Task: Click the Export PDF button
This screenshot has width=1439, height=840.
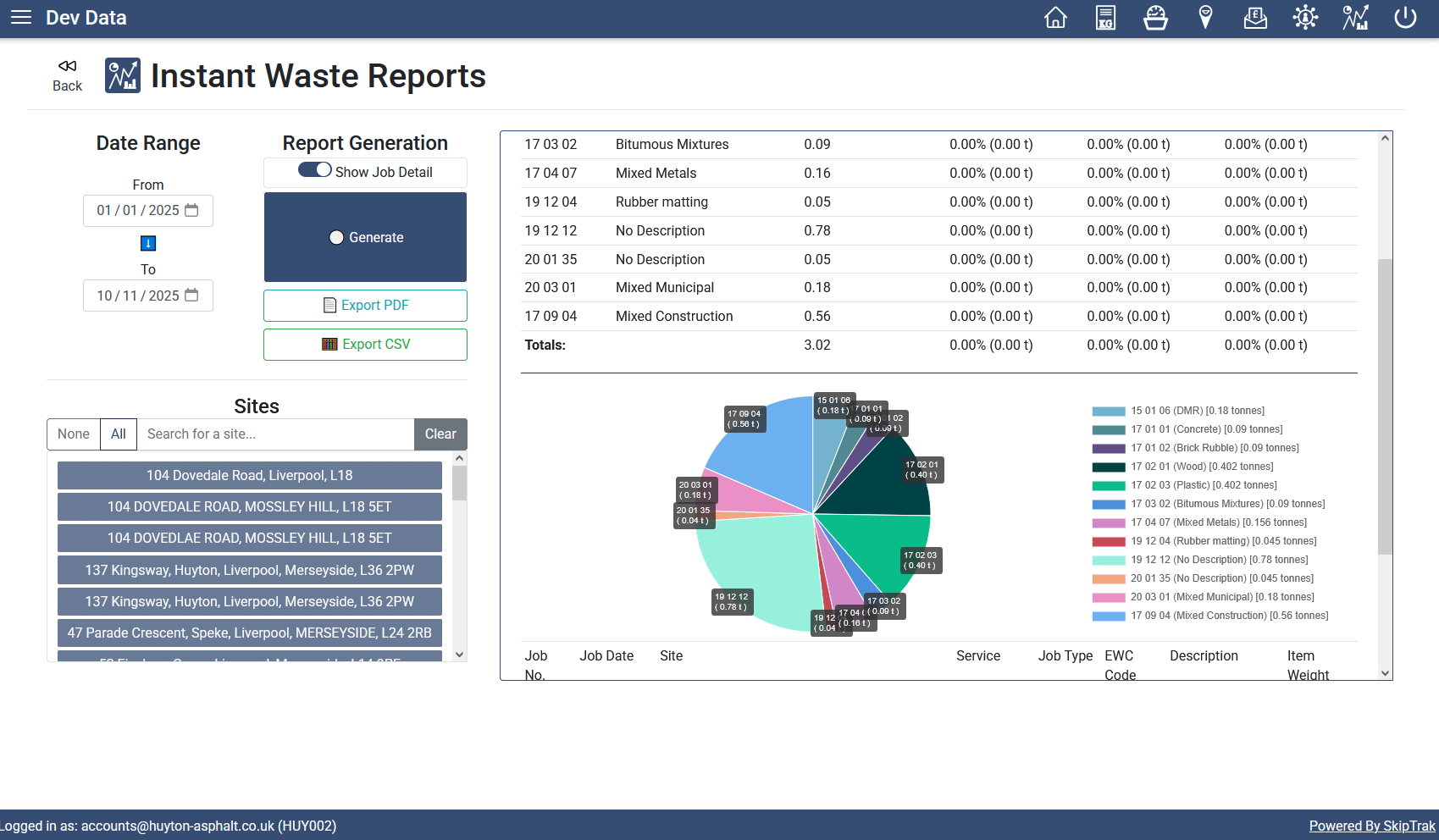Action: click(x=365, y=306)
